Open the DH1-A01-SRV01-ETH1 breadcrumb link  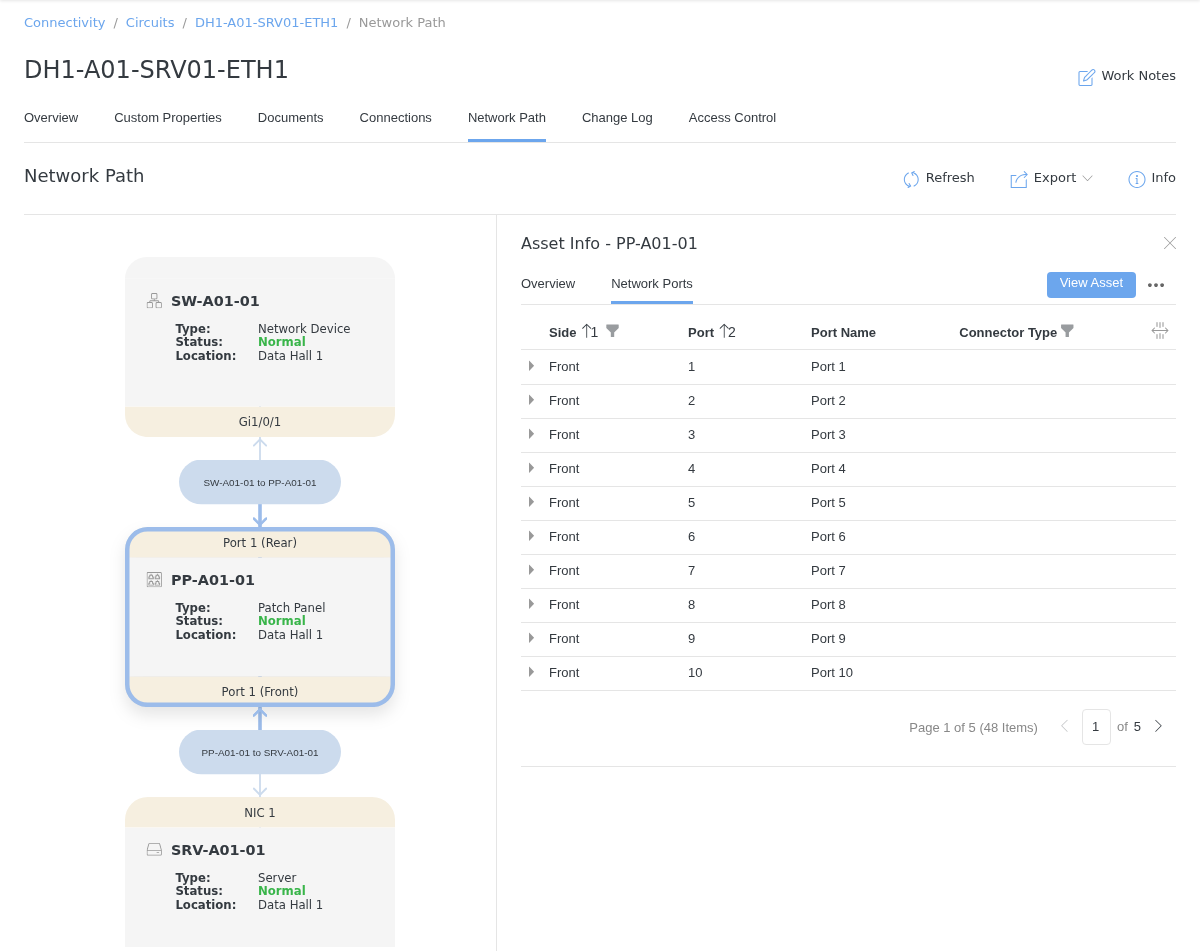(x=267, y=23)
